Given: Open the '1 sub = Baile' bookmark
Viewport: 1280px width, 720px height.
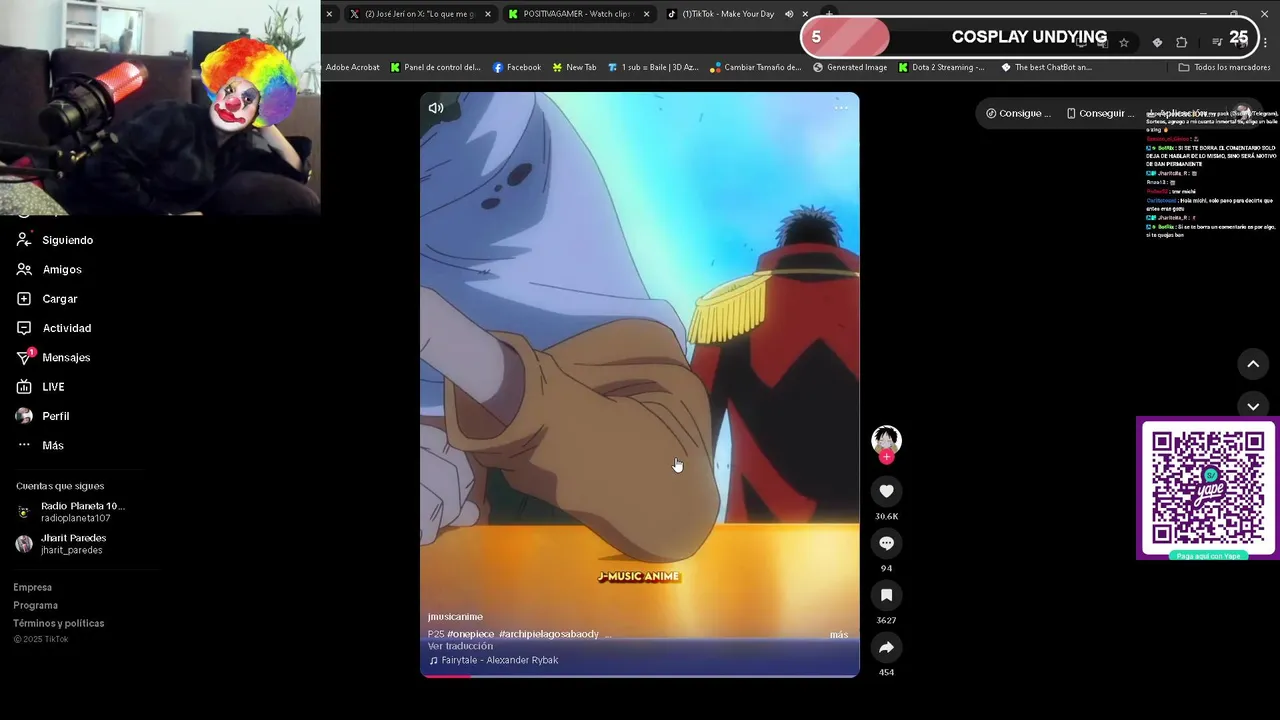Looking at the screenshot, I should tap(653, 67).
